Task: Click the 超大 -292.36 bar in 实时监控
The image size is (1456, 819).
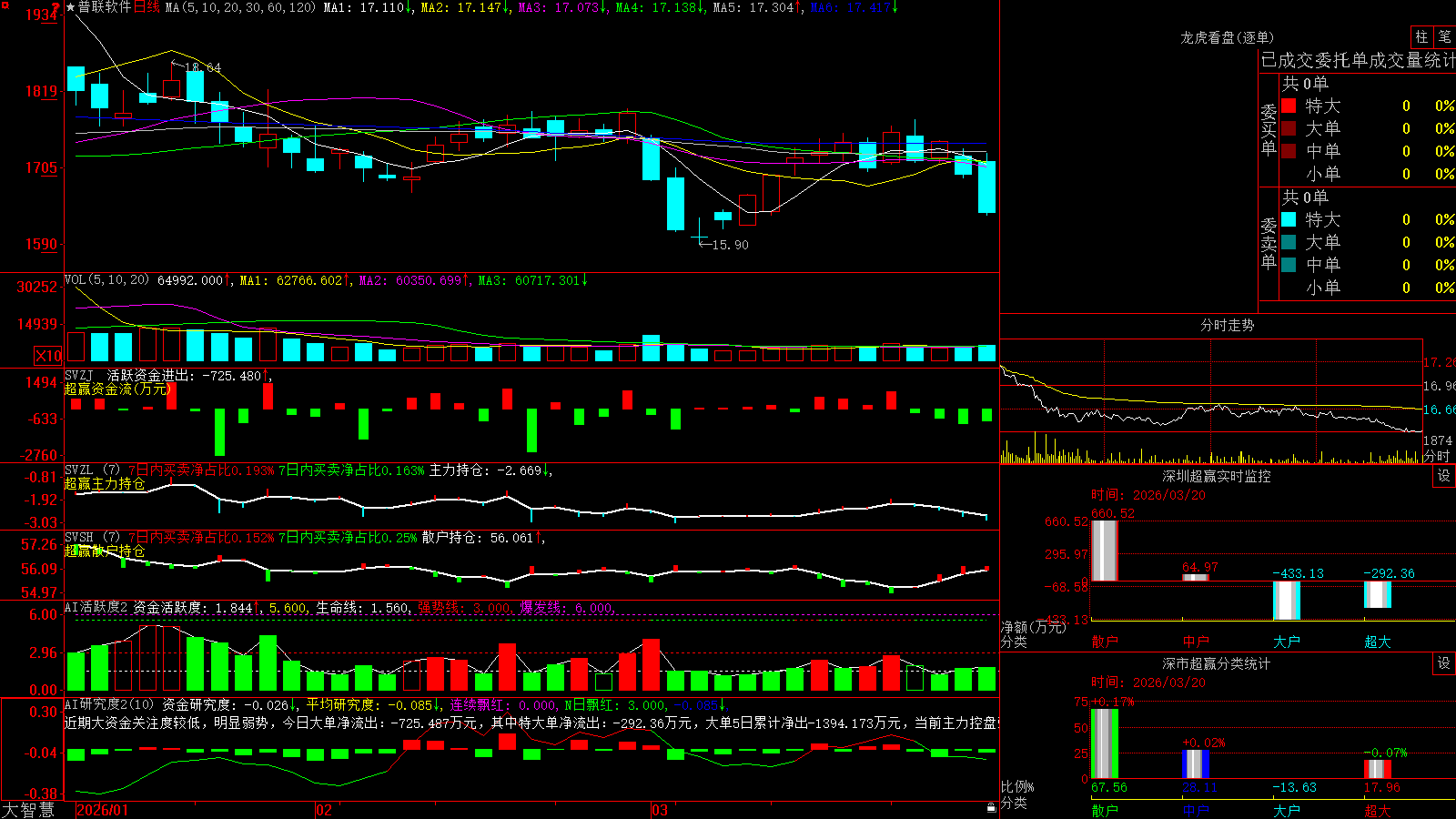Action: tap(1377, 595)
